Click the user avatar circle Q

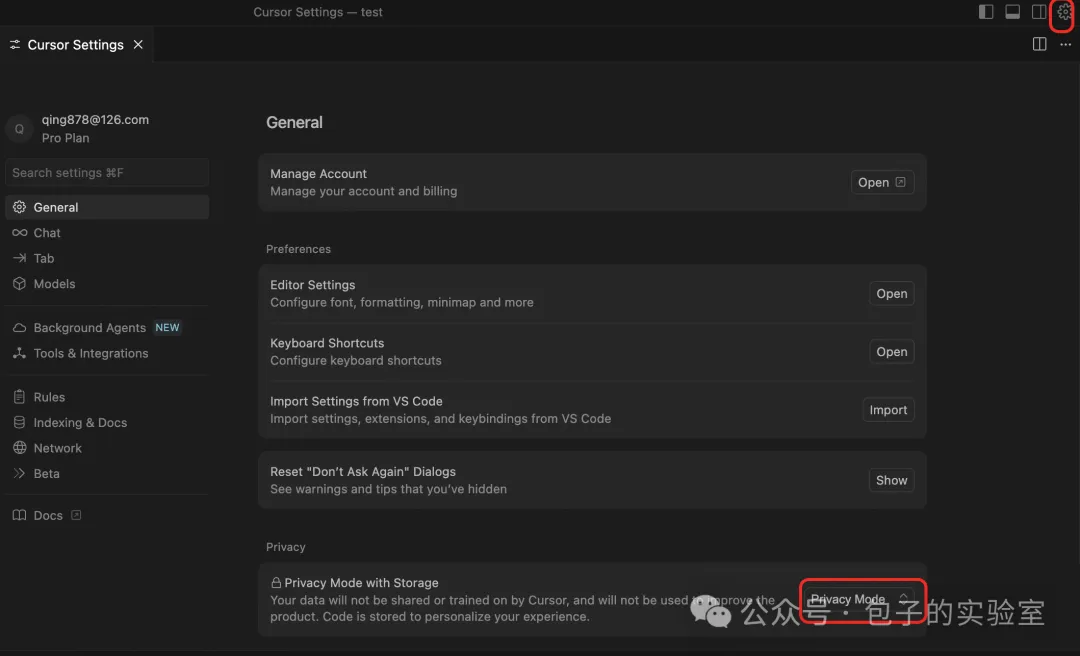(19, 129)
